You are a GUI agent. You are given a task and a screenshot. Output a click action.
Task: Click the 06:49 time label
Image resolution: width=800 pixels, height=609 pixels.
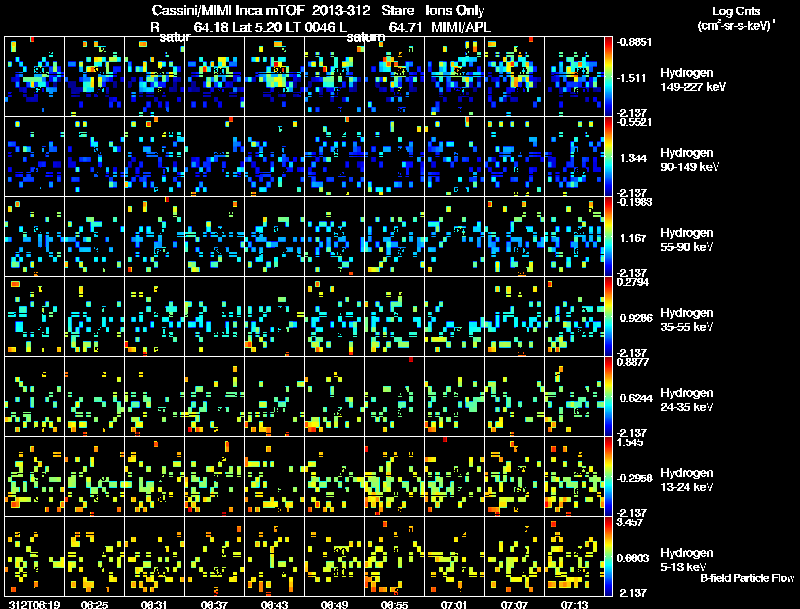335,604
